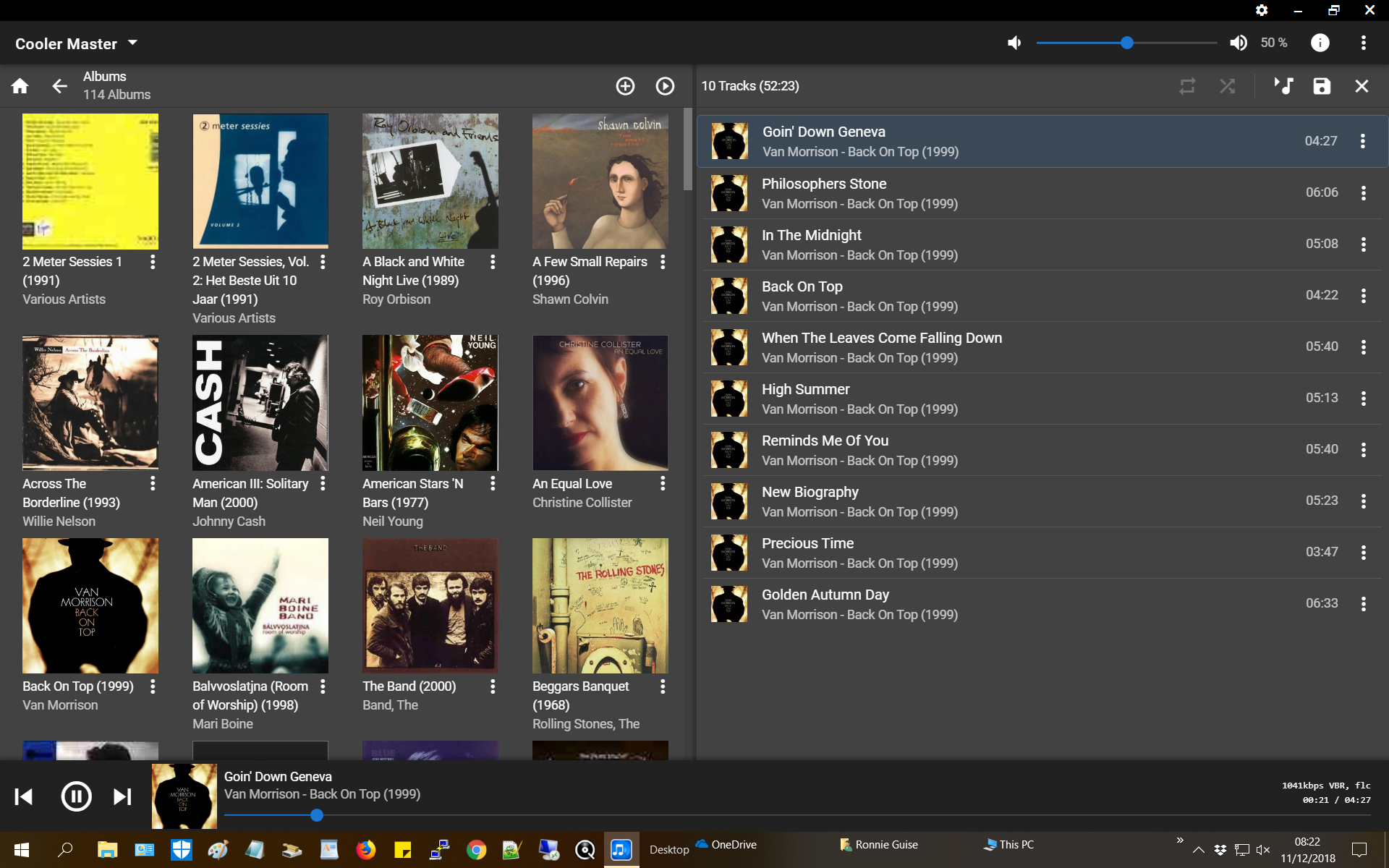Open menu for 2 Meter Sessies 1
Viewport: 1389px width, 868px height.
[x=153, y=262]
